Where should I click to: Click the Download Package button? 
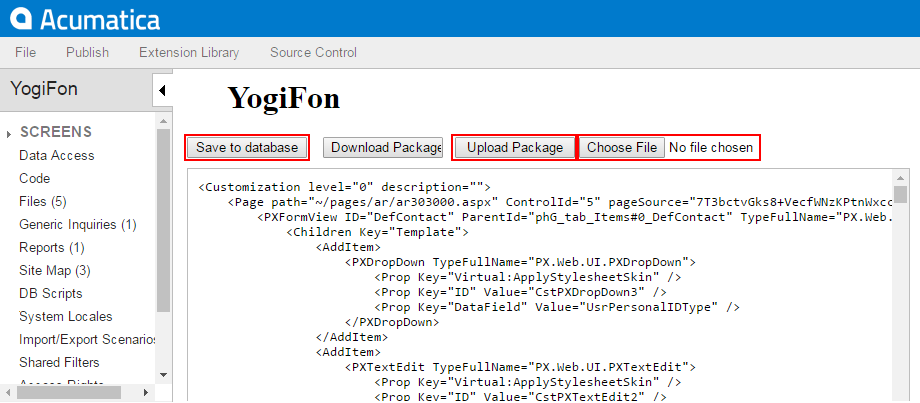coord(383,148)
